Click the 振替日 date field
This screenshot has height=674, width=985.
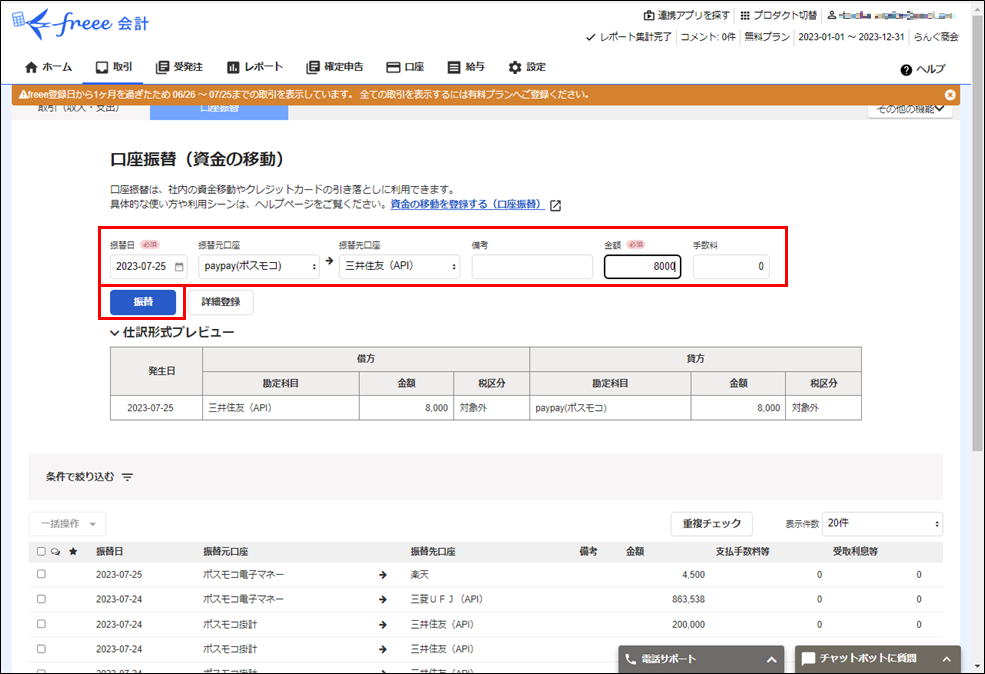coord(149,266)
